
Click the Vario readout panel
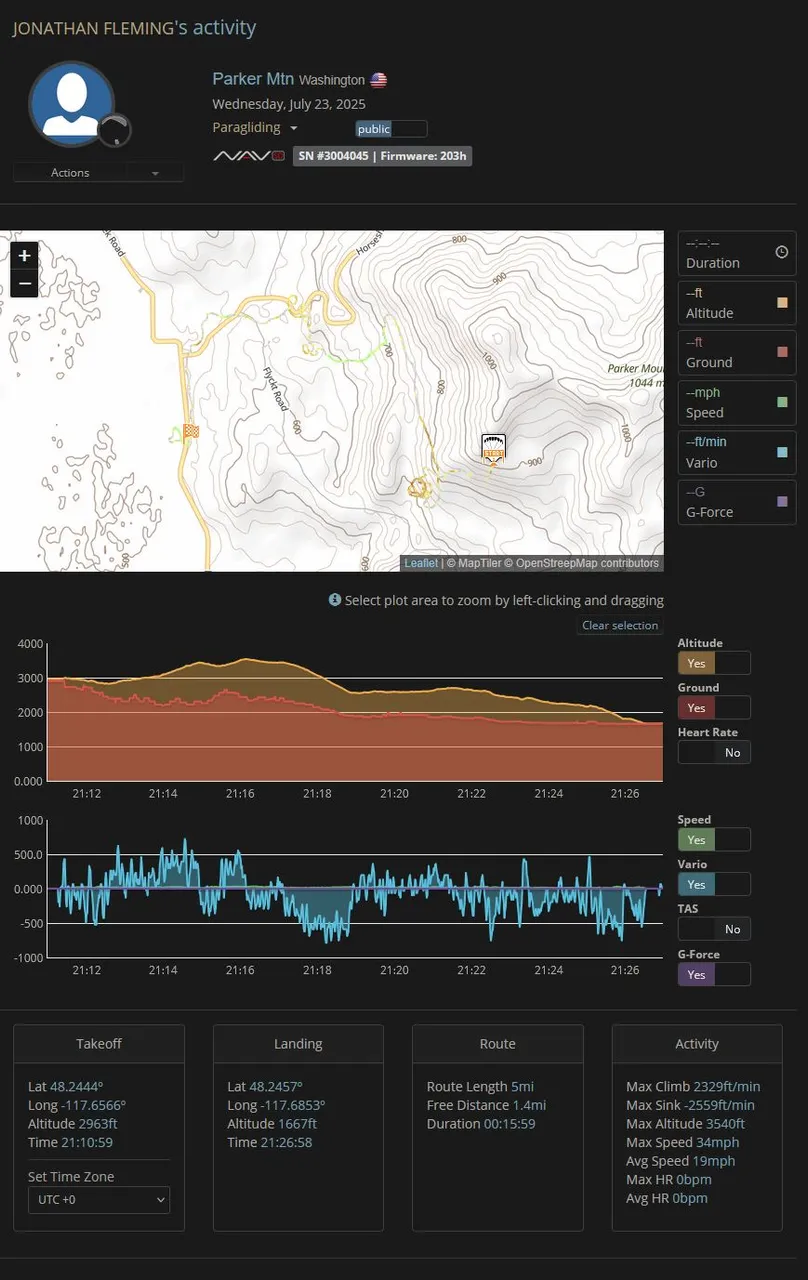[737, 453]
